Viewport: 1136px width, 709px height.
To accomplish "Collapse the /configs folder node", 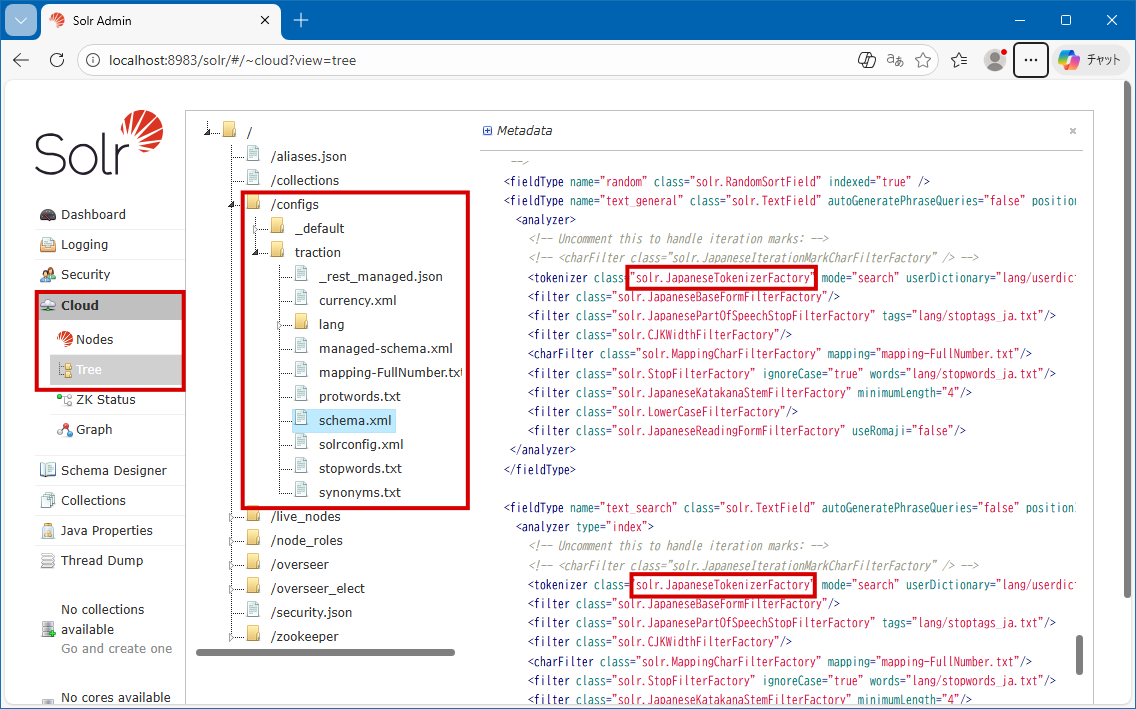I will [x=232, y=204].
